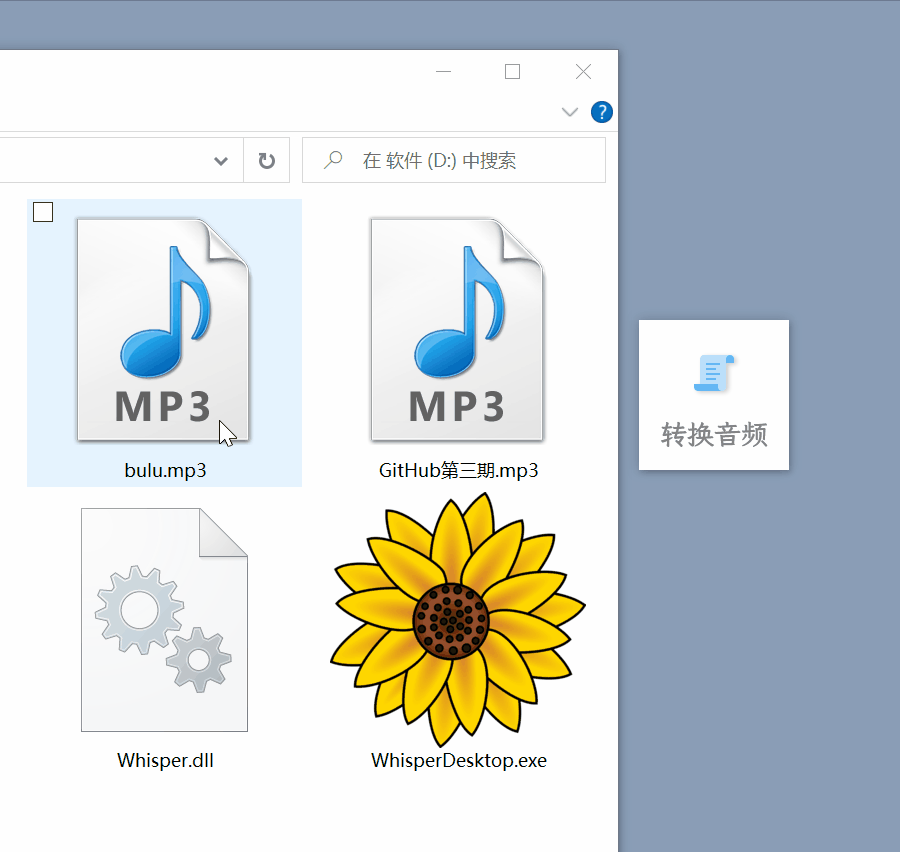Viewport: 900px width, 852px height.
Task: Click the GitHub第三期.mp3 filename label
Action: [458, 470]
